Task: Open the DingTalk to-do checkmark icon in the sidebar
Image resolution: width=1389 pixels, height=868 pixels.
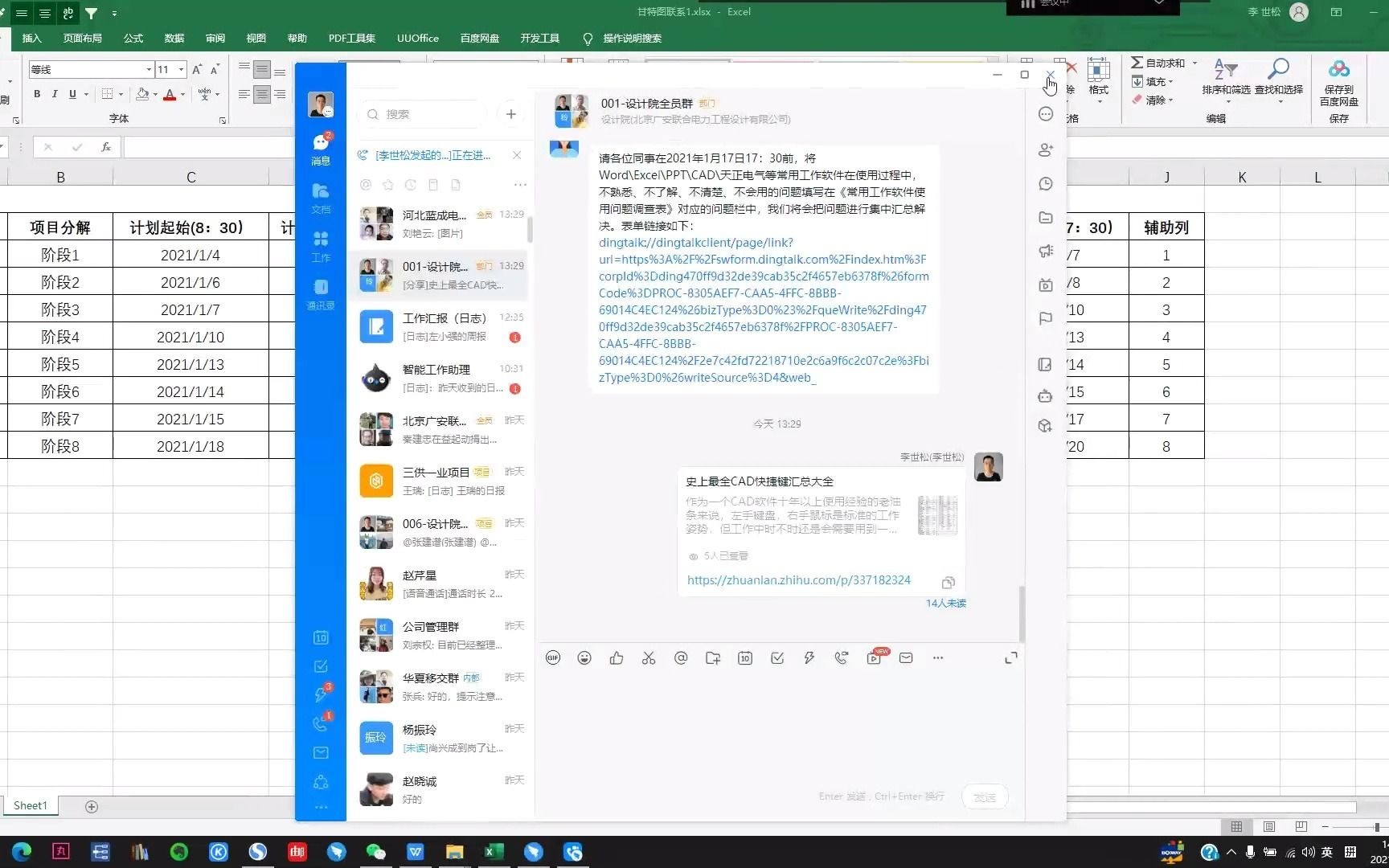Action: (321, 666)
